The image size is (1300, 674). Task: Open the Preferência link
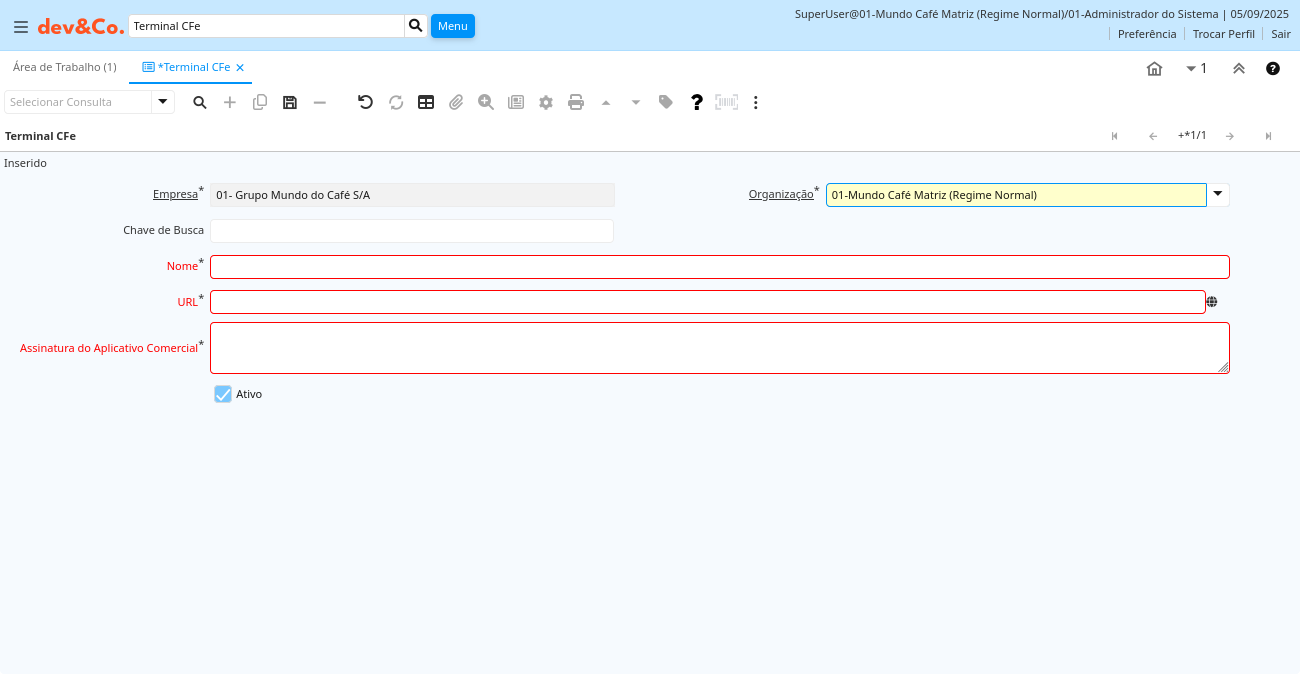pos(1146,34)
